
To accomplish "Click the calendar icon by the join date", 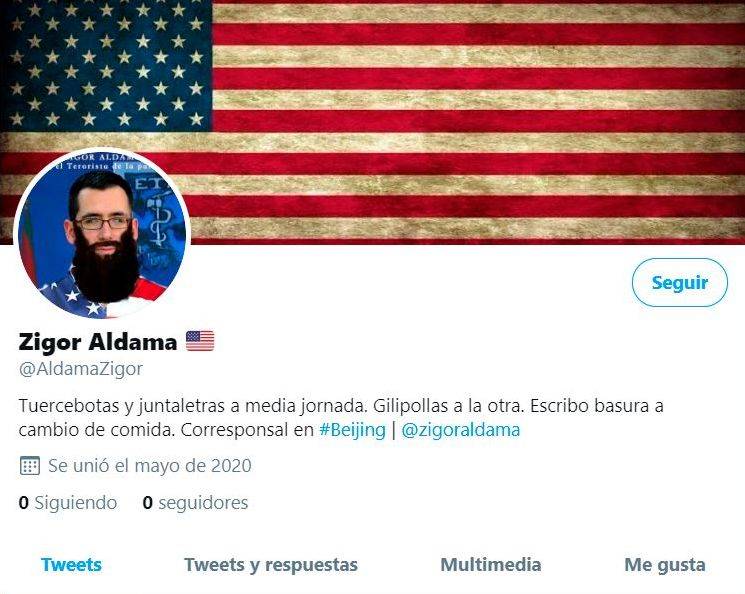I will (x=30, y=465).
